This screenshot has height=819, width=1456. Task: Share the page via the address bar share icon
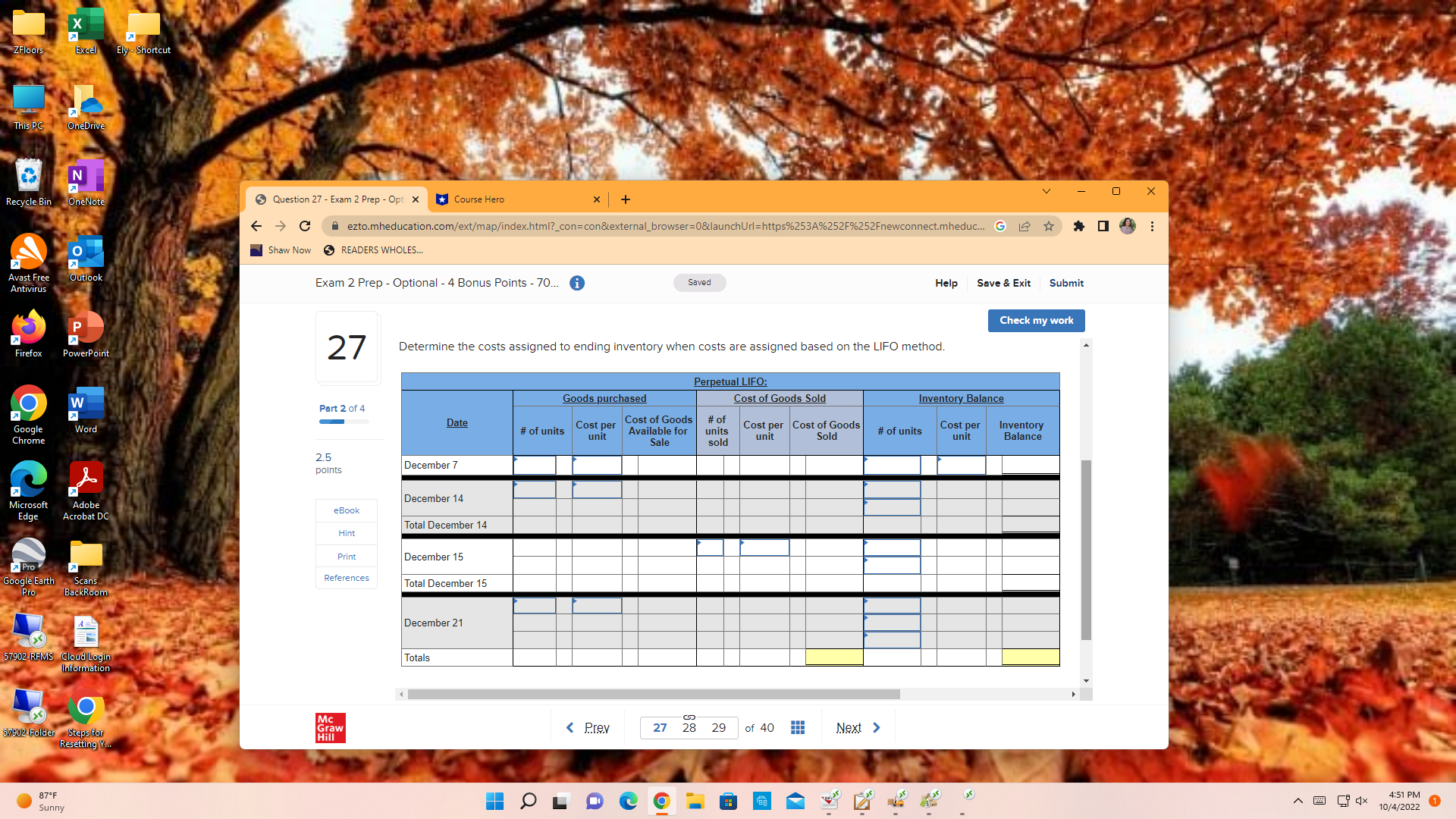pos(1025,226)
